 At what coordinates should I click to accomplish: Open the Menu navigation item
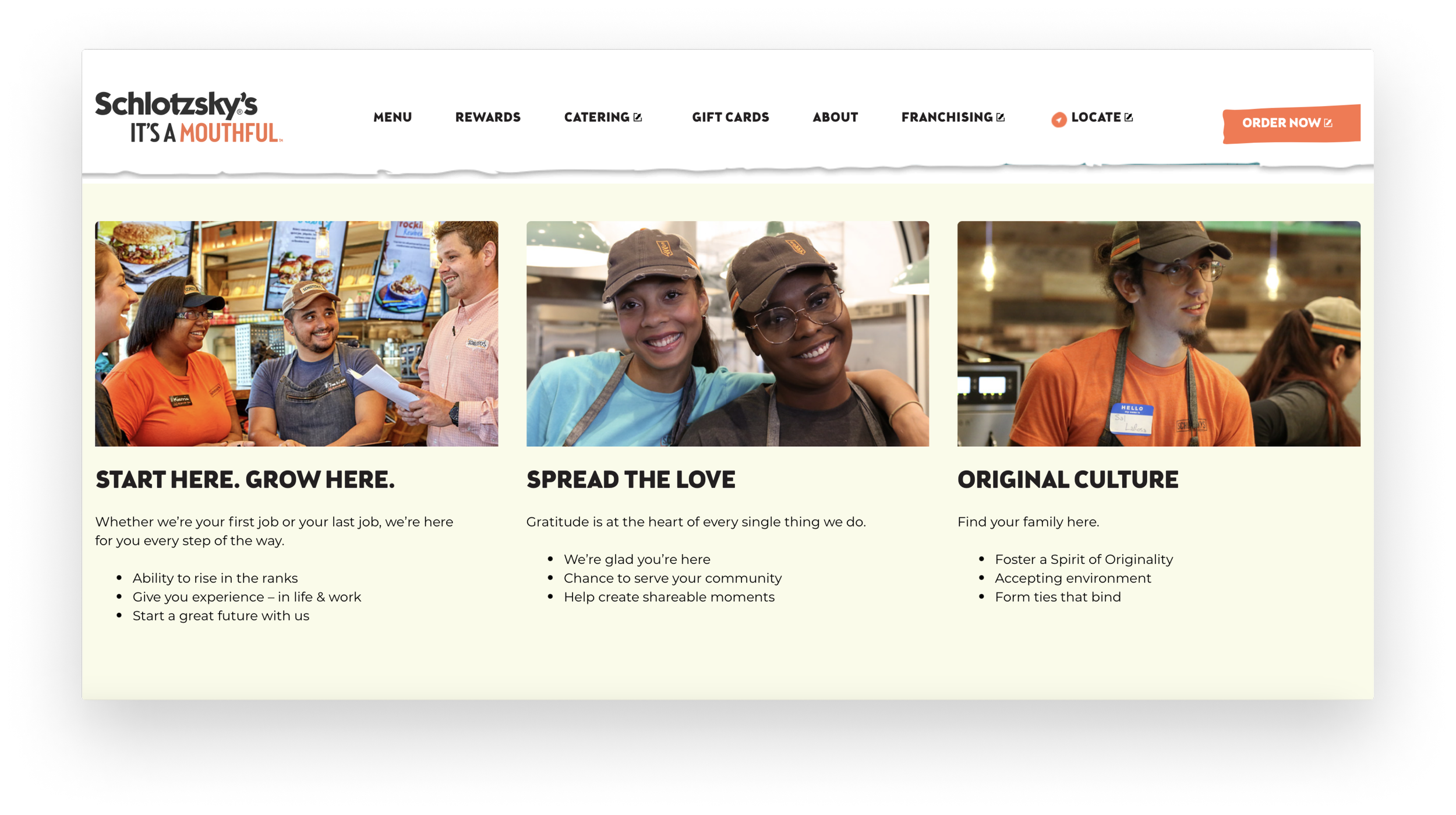point(393,117)
